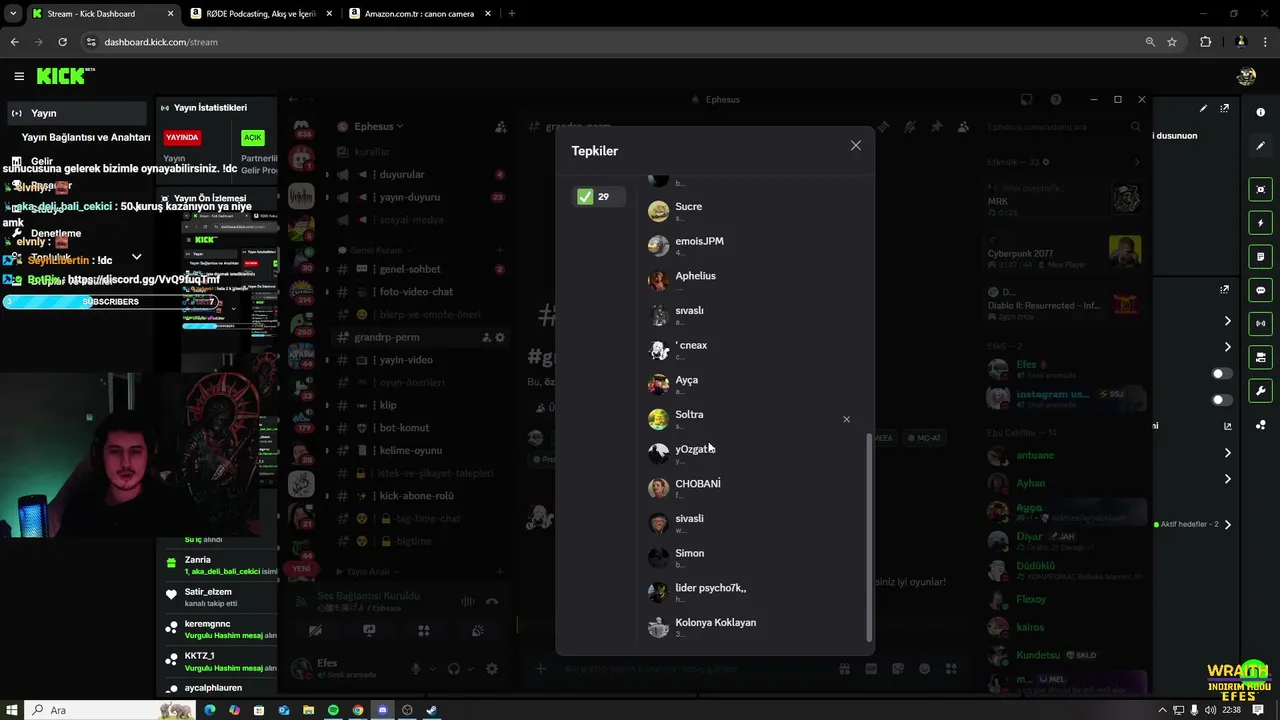
Task: Click the info icon in right toolbar
Action: coord(1260,112)
